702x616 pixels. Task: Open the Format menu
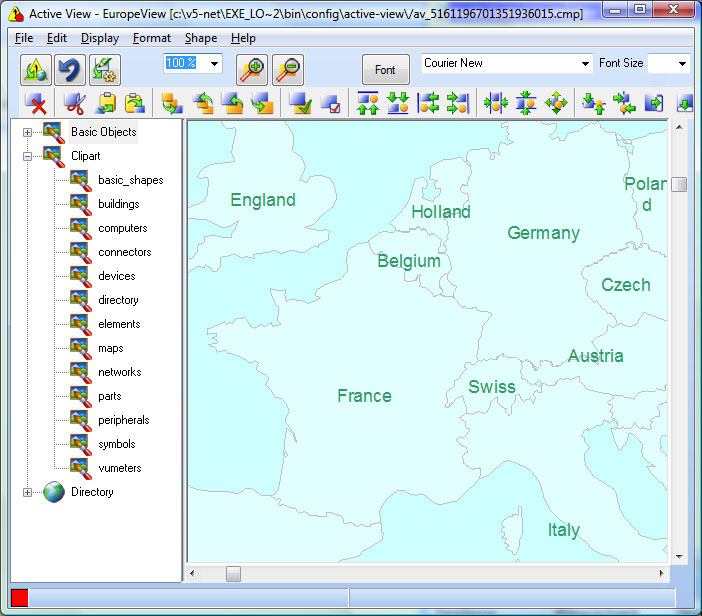click(x=152, y=38)
